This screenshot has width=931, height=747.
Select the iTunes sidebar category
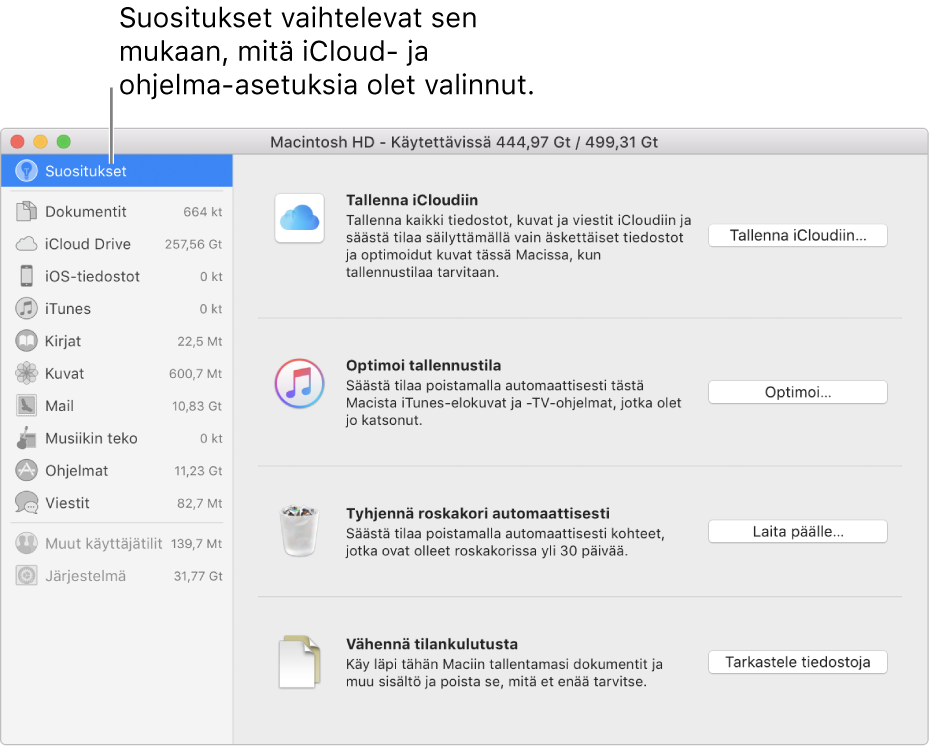point(117,309)
